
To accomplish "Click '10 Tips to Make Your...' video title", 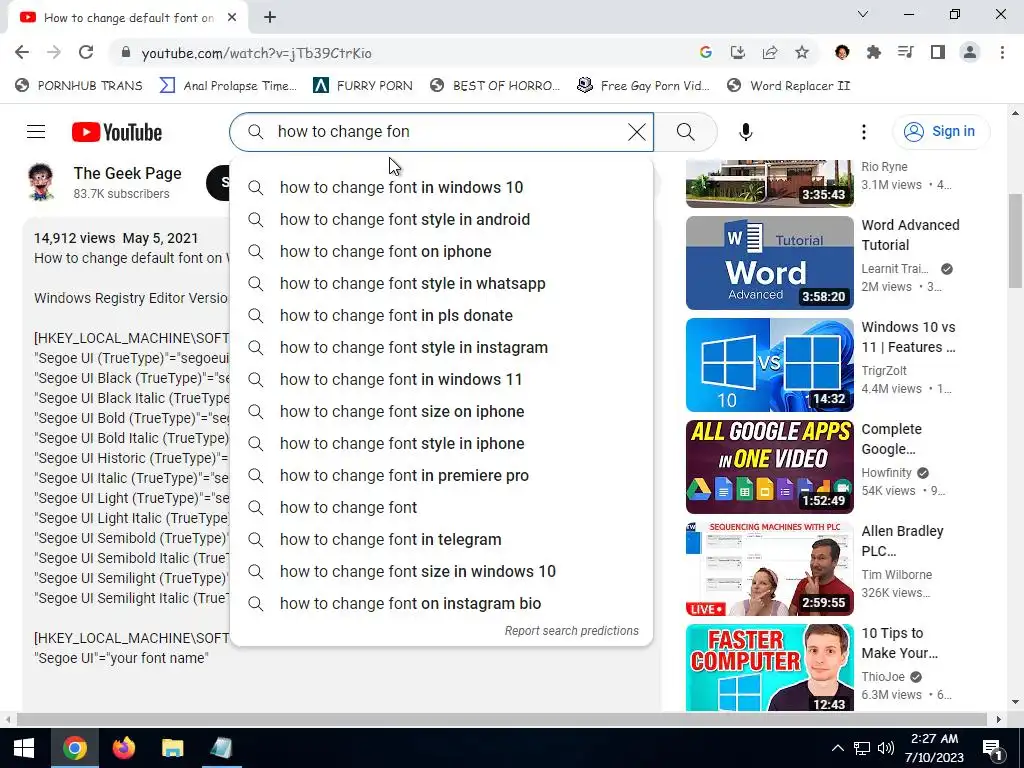I will point(899,643).
